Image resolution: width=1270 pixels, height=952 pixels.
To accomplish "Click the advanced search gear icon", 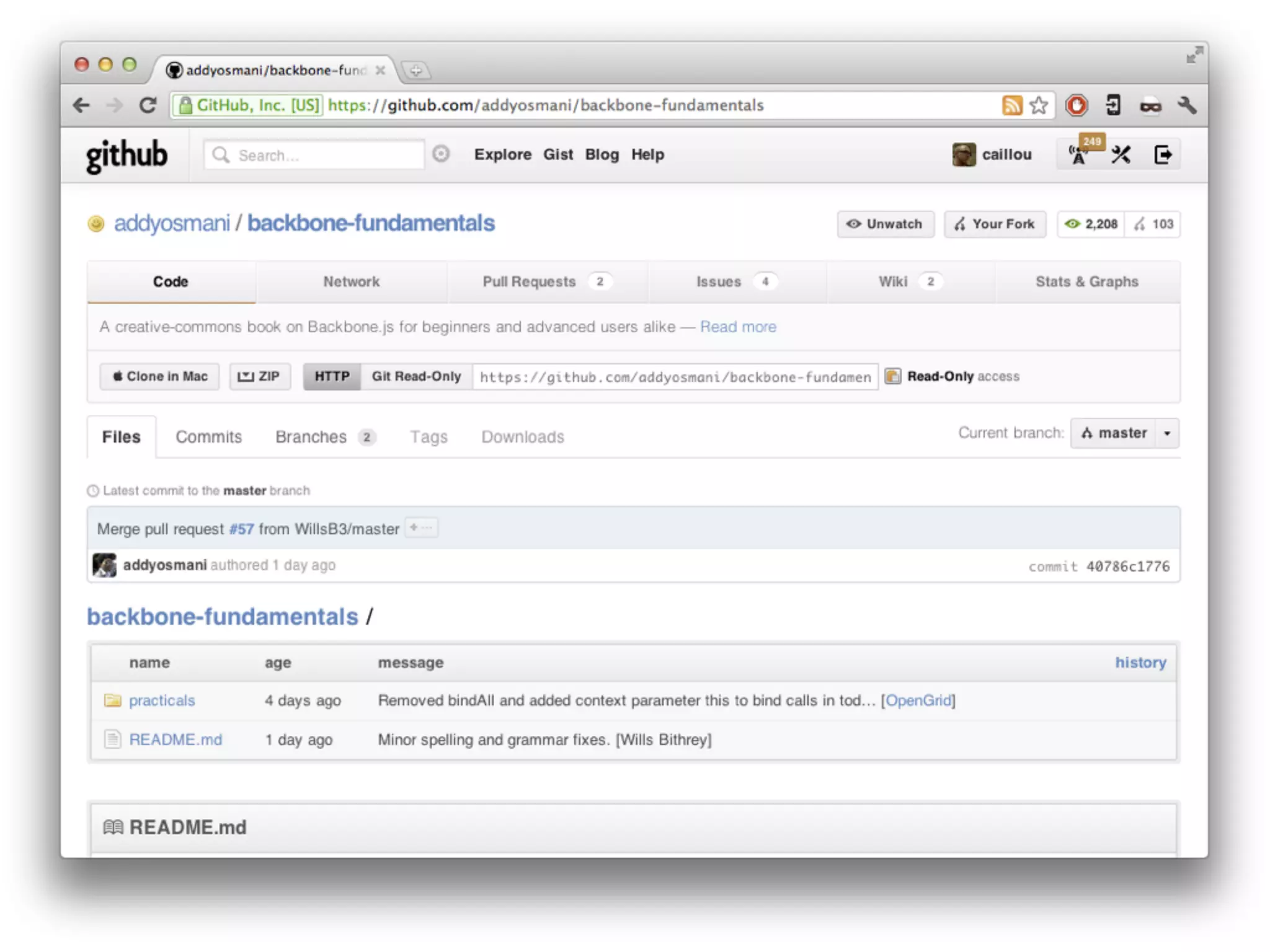I will click(441, 154).
